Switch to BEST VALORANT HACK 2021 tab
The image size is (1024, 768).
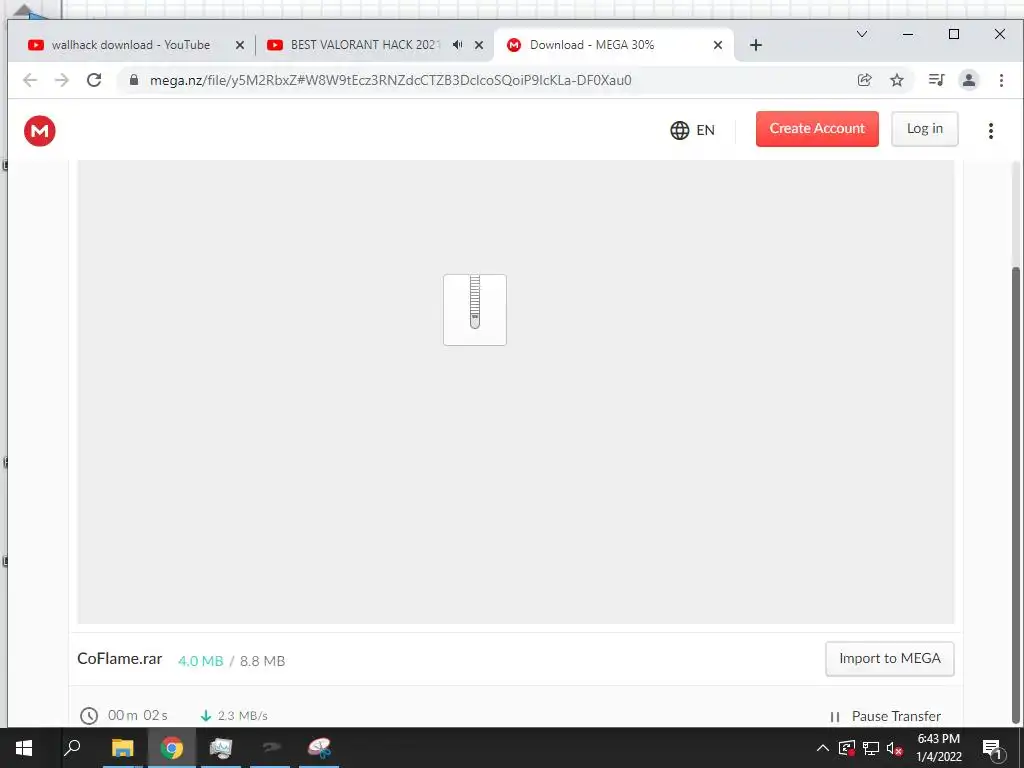coord(366,44)
